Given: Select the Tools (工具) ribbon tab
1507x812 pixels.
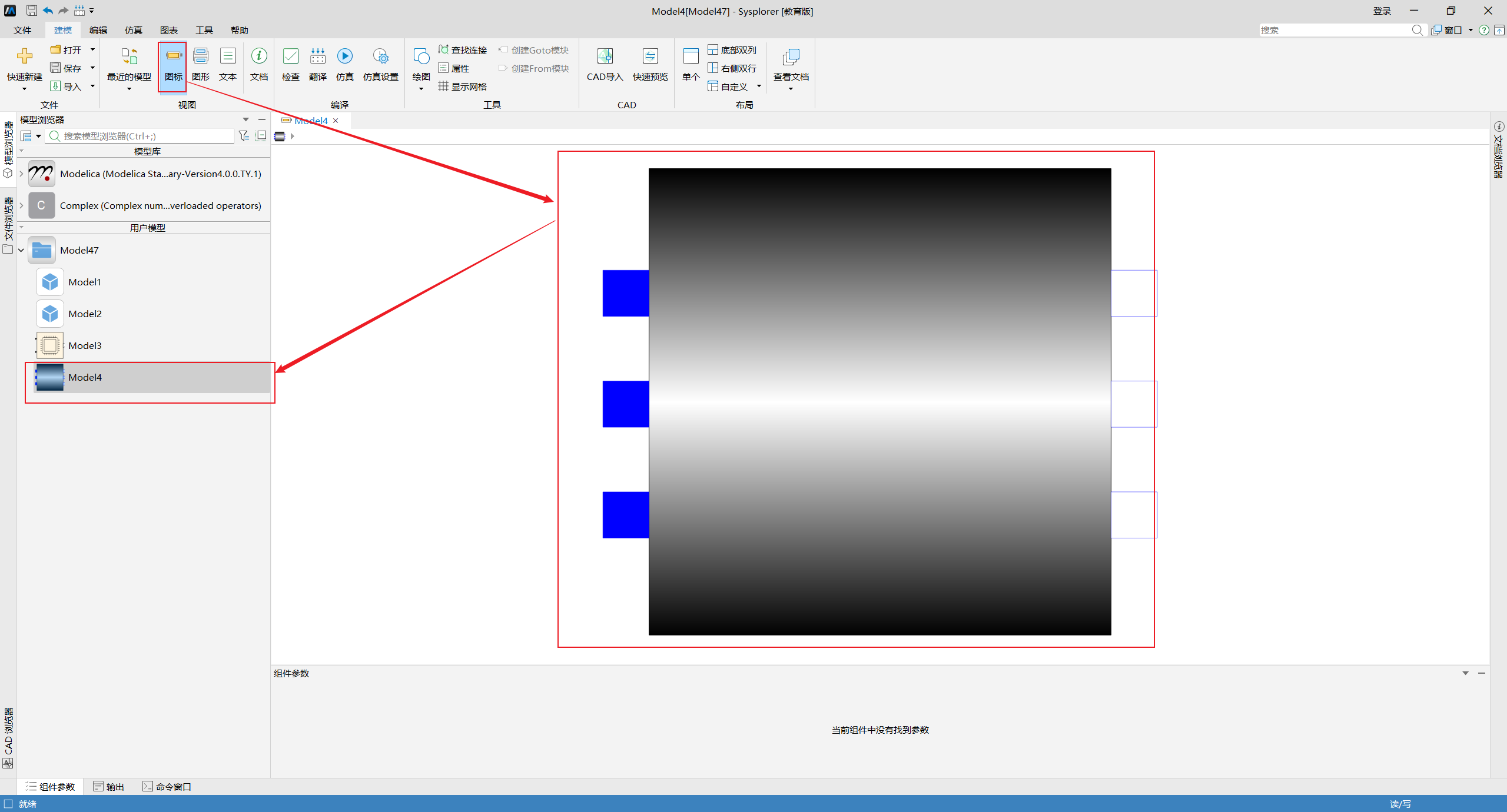Looking at the screenshot, I should pyautogui.click(x=204, y=30).
